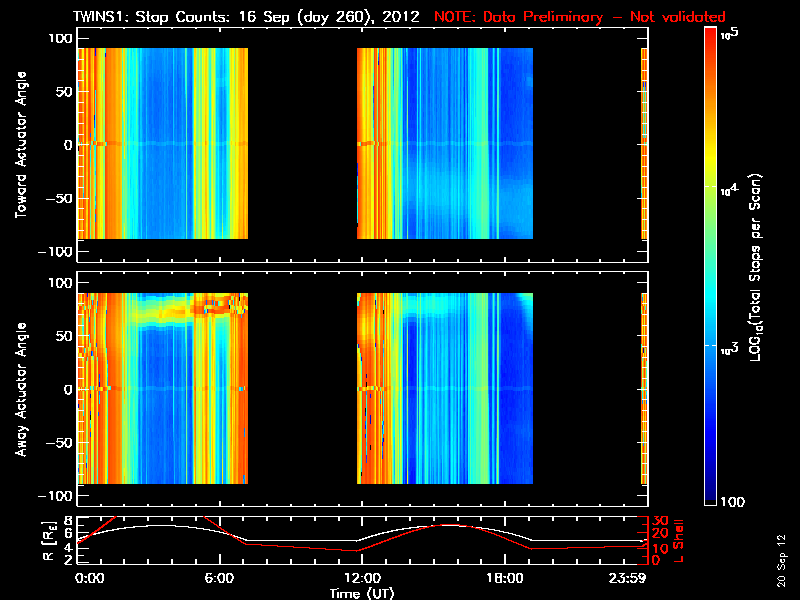Click the "-50" tick in the Toward Actuator panel

[x=59, y=198]
